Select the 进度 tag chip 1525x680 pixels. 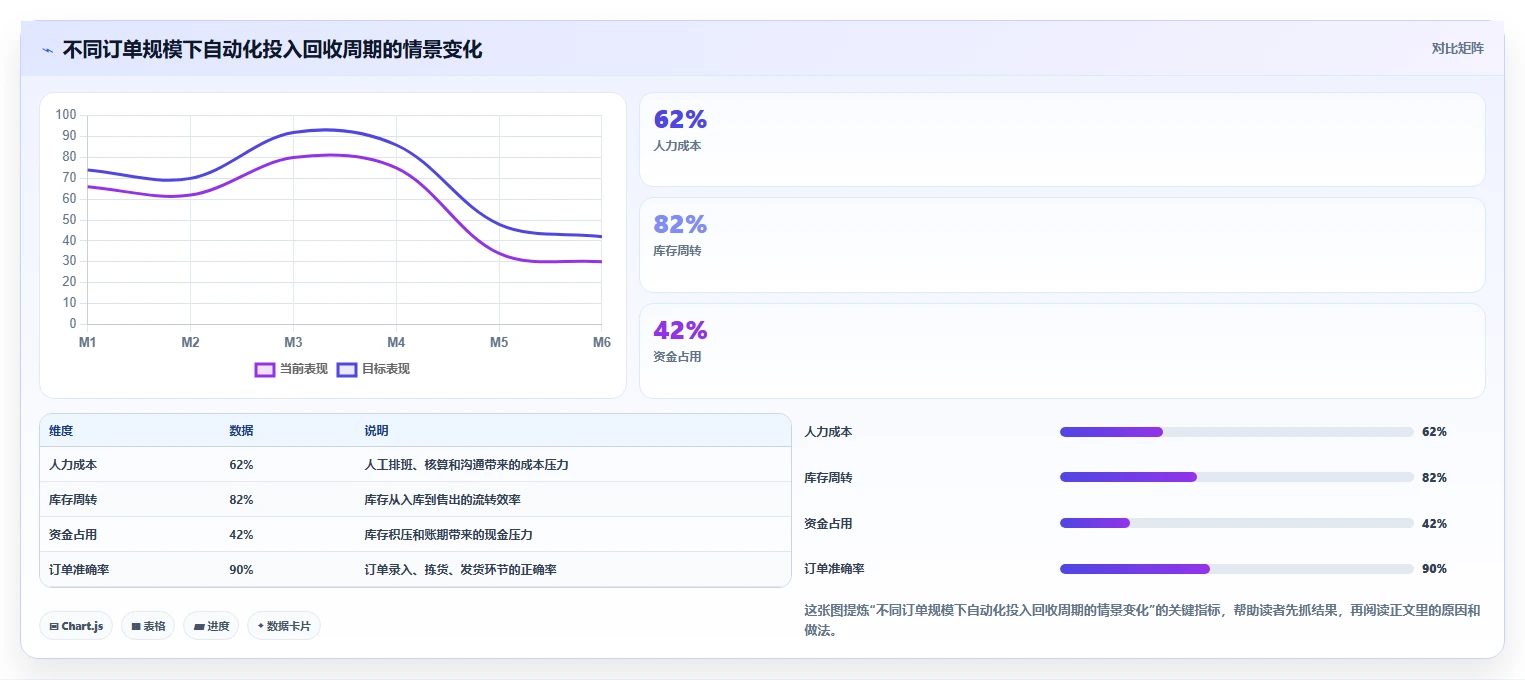click(x=211, y=626)
